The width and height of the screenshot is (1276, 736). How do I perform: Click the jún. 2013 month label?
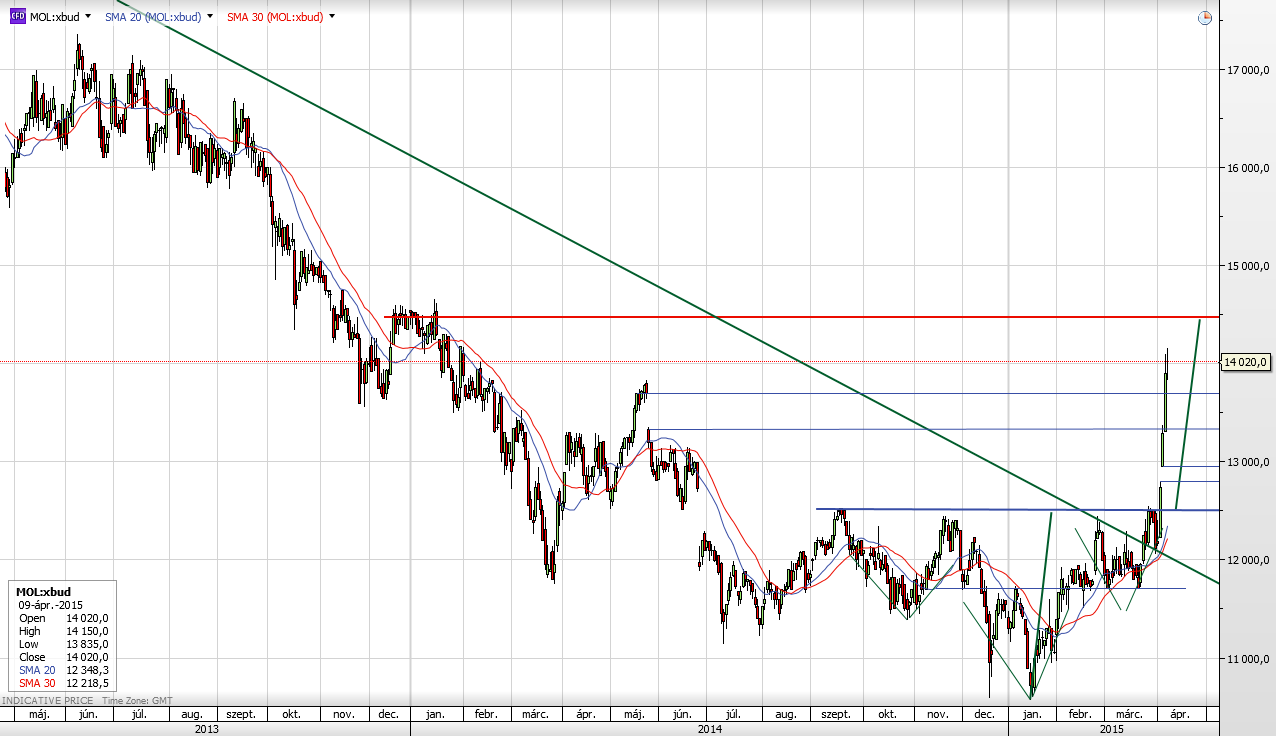[x=88, y=715]
